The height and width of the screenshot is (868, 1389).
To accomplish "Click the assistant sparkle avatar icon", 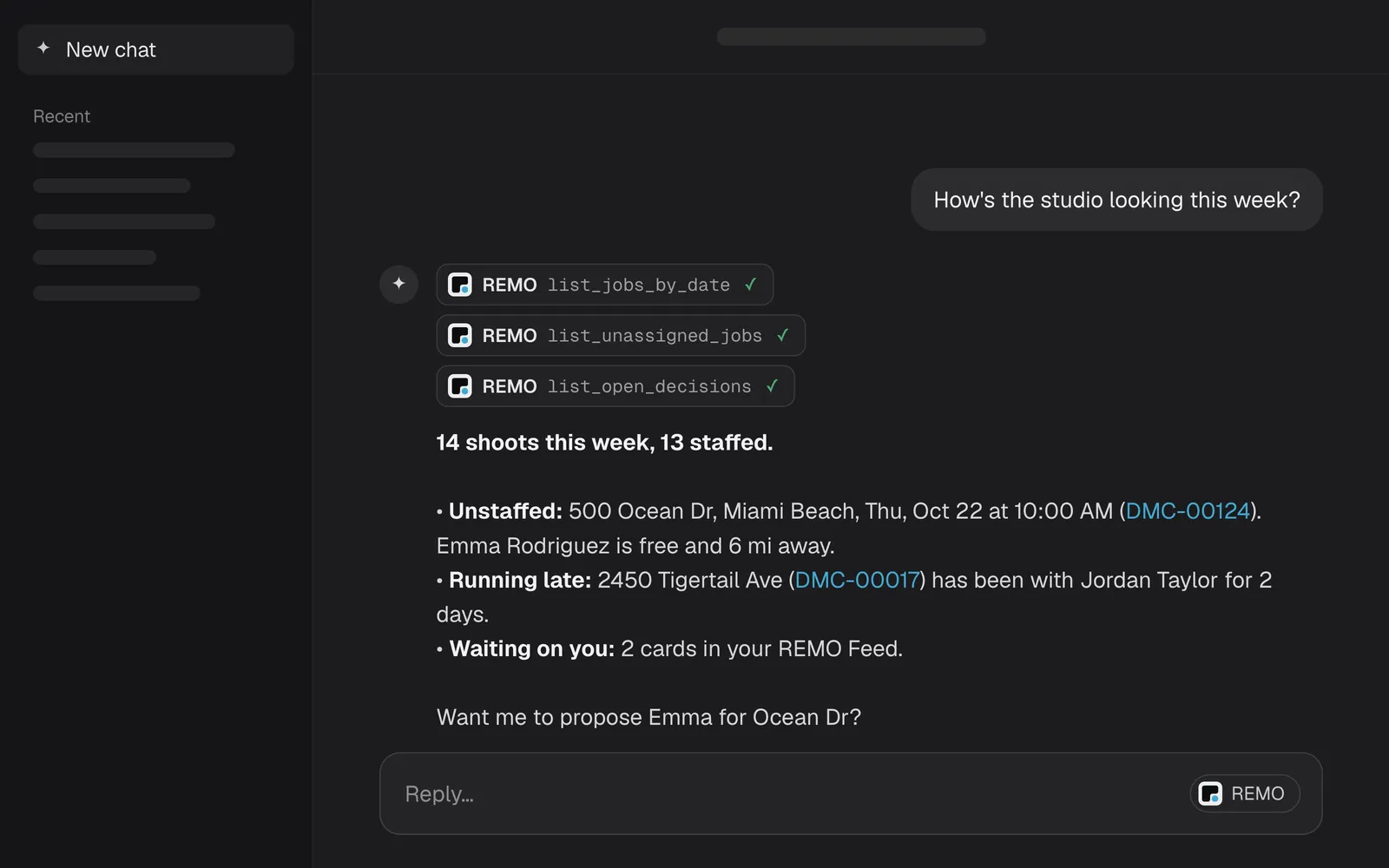I will [398, 284].
